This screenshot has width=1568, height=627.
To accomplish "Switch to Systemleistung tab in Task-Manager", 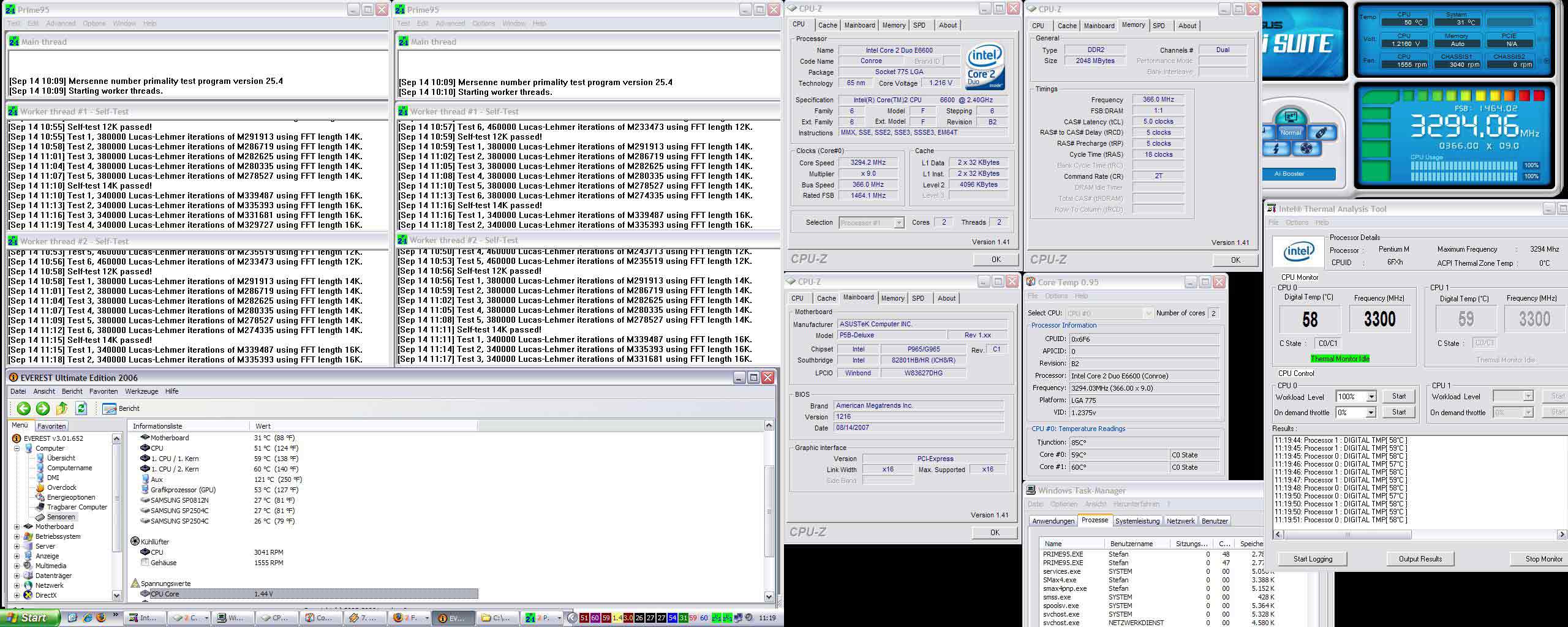I will (x=1137, y=521).
